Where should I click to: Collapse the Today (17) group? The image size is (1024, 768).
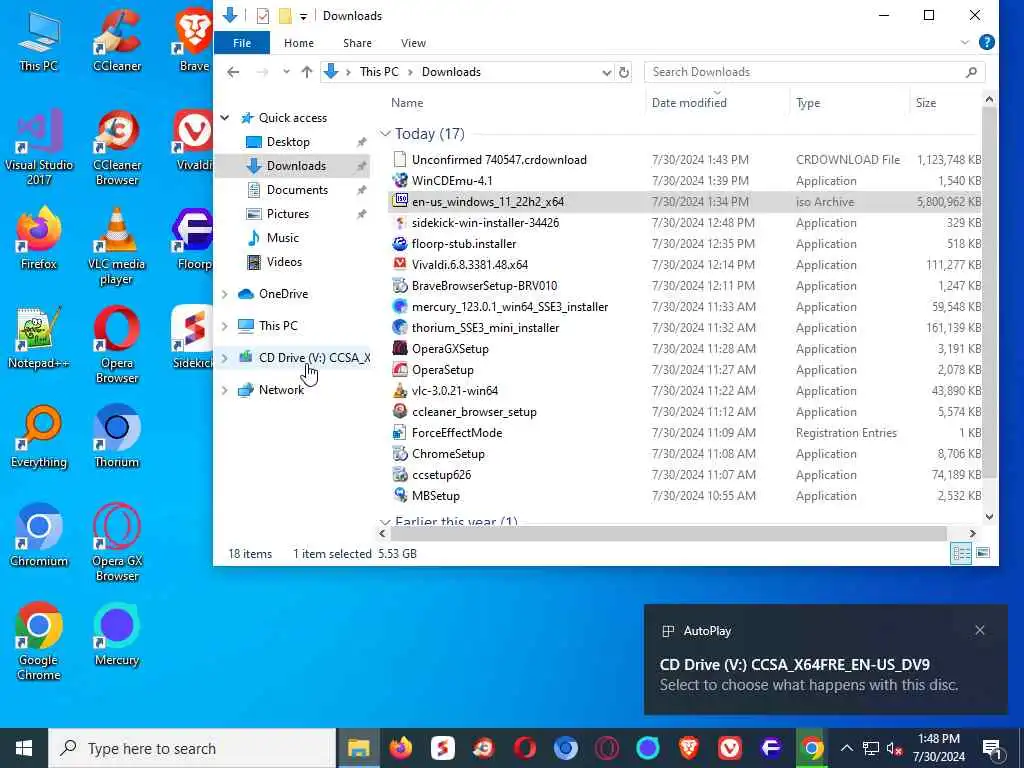coord(385,134)
